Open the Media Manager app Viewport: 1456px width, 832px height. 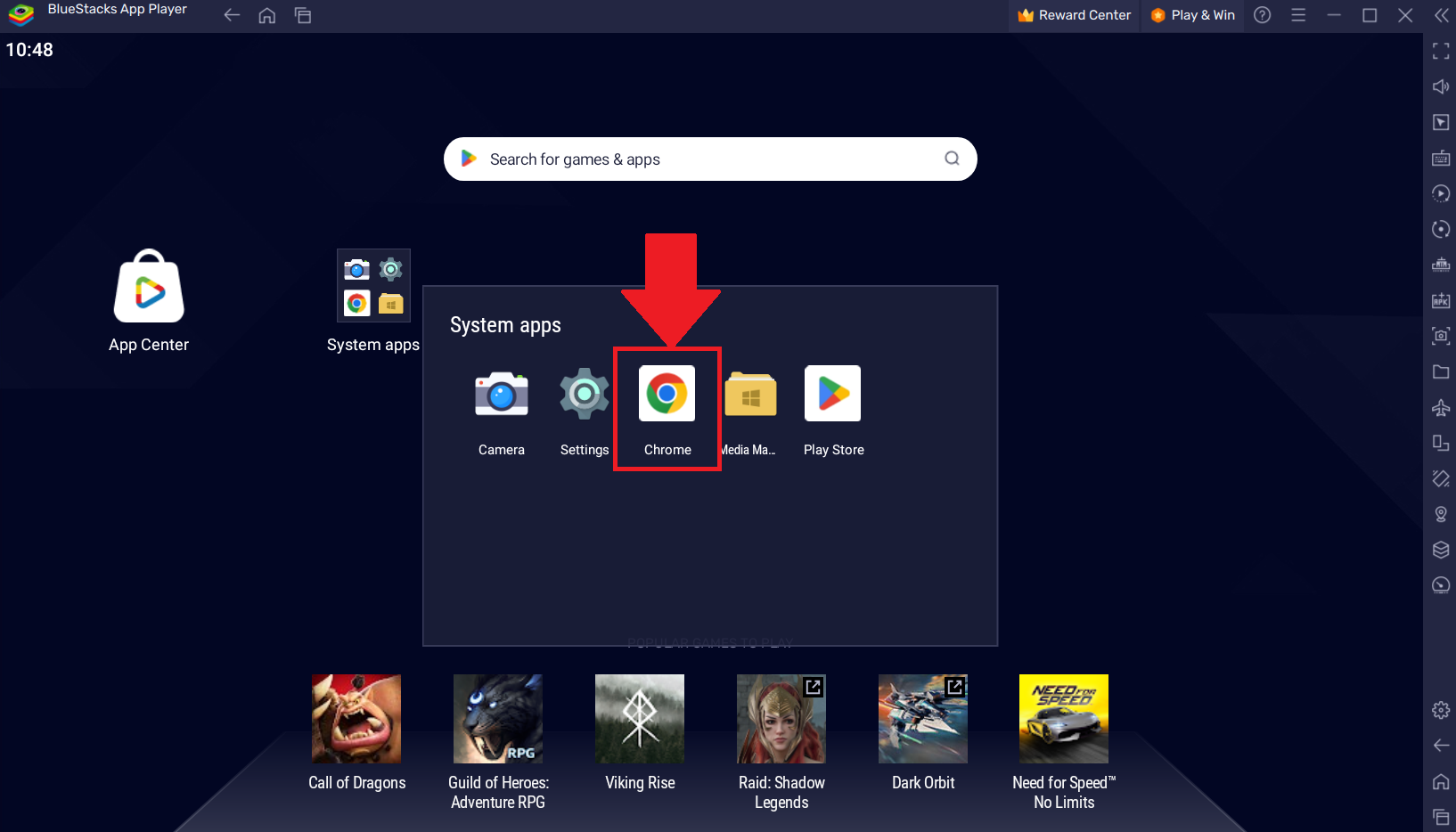(x=750, y=393)
